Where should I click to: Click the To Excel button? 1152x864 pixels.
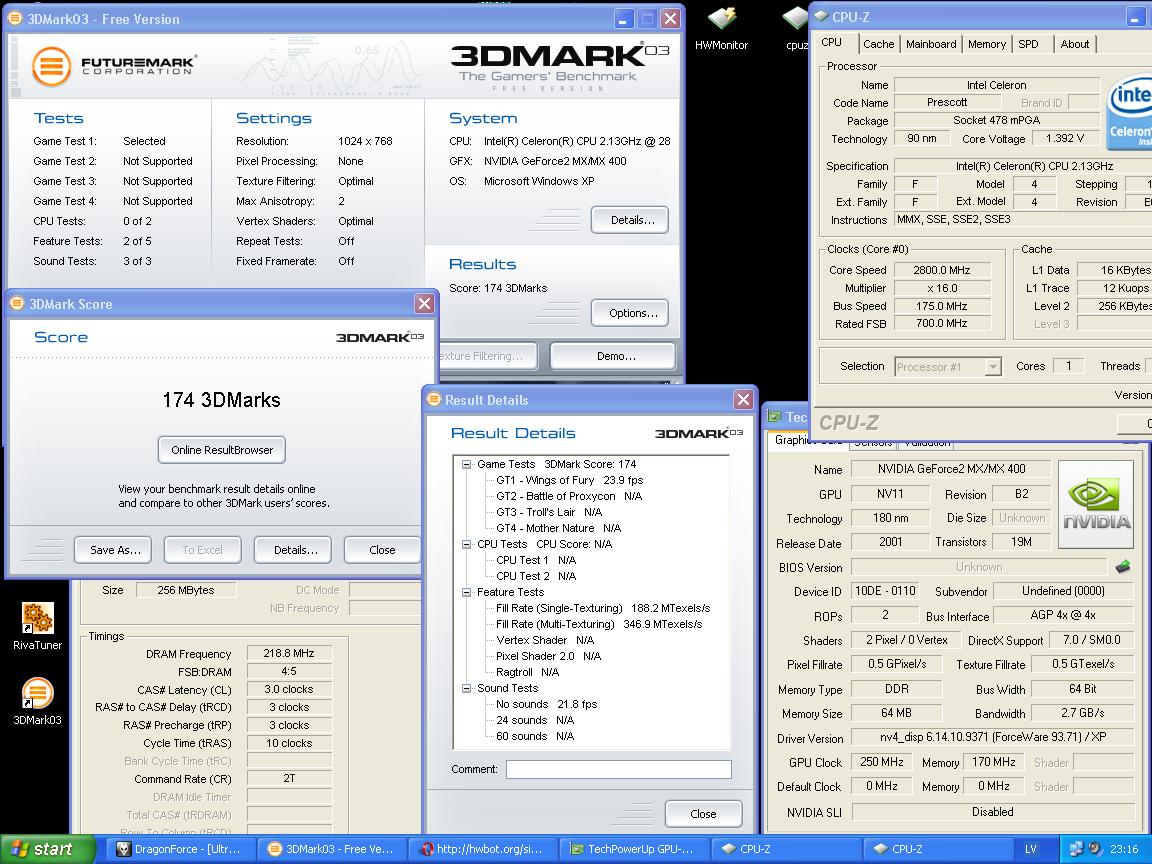202,550
